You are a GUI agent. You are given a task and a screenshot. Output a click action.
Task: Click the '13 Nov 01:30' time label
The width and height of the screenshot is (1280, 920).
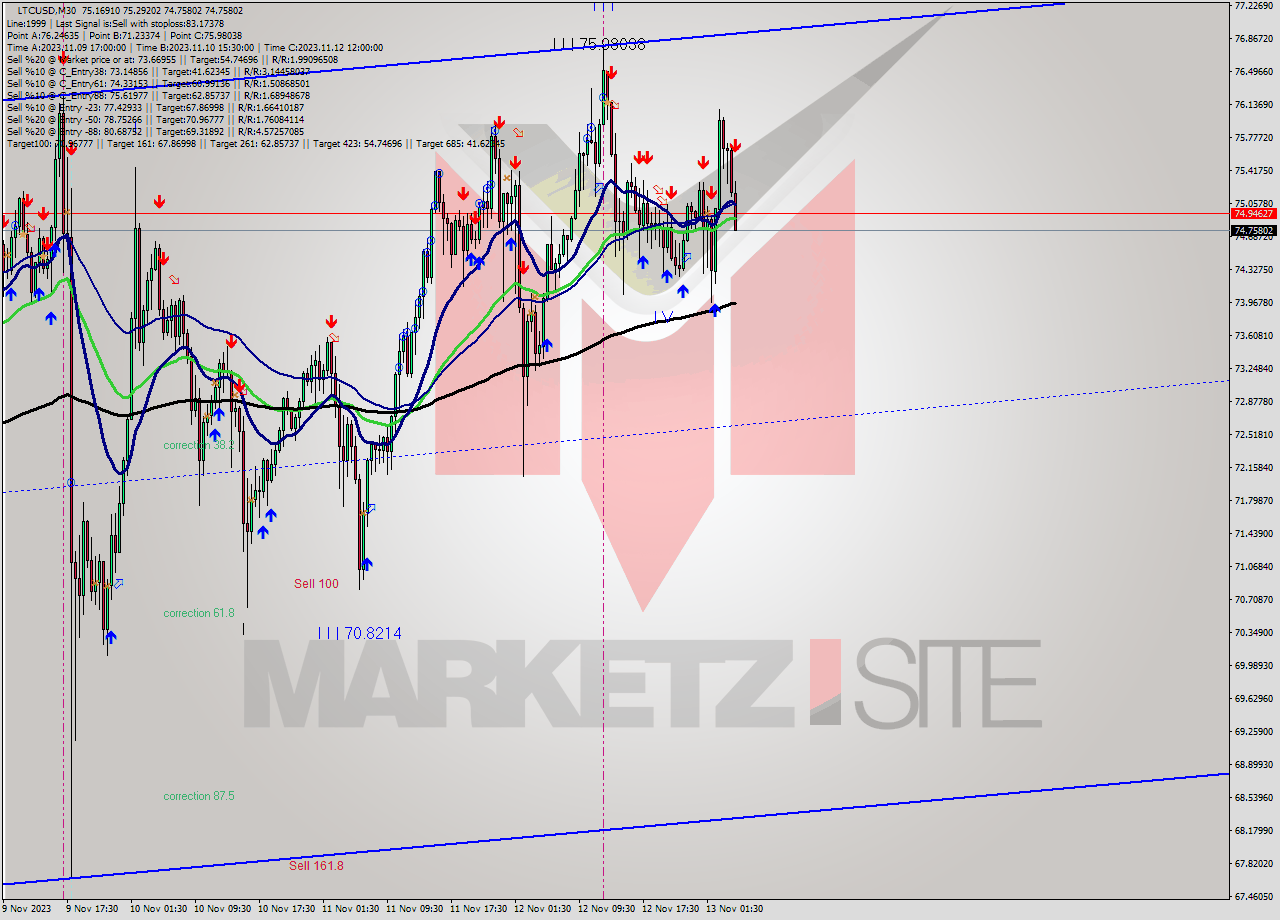coord(735,909)
